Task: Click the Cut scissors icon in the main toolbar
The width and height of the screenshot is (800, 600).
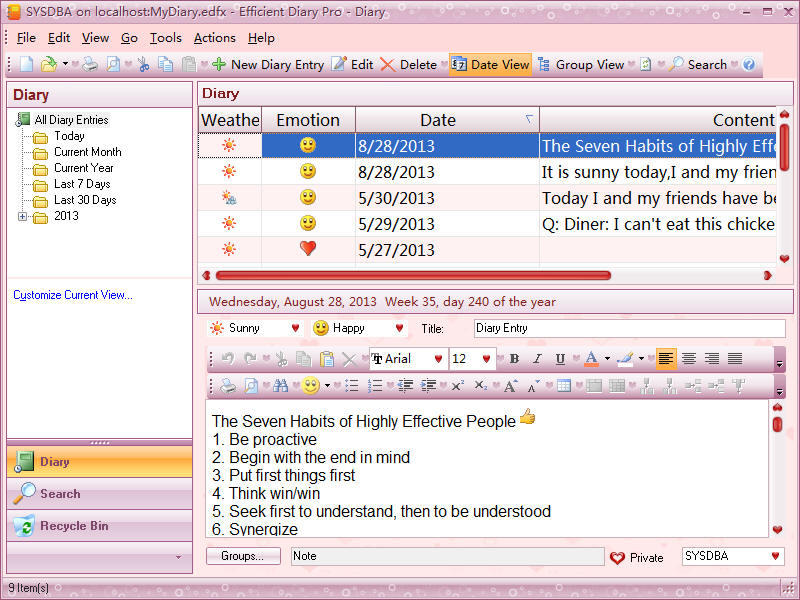Action: [143, 64]
